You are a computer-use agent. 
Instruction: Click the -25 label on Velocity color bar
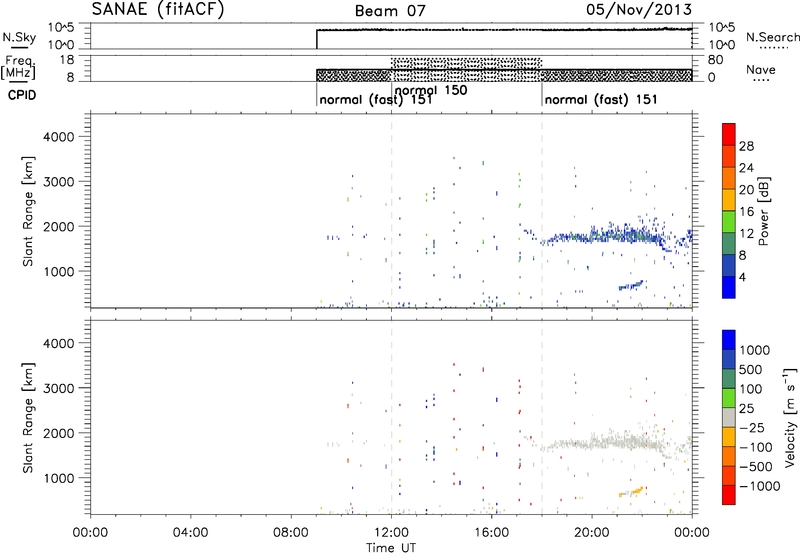754,428
